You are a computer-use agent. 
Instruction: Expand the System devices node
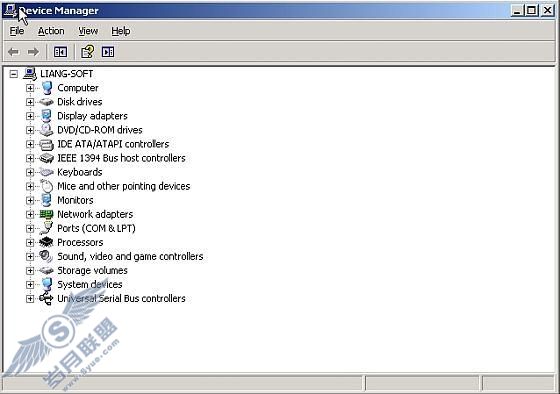[x=30, y=285]
